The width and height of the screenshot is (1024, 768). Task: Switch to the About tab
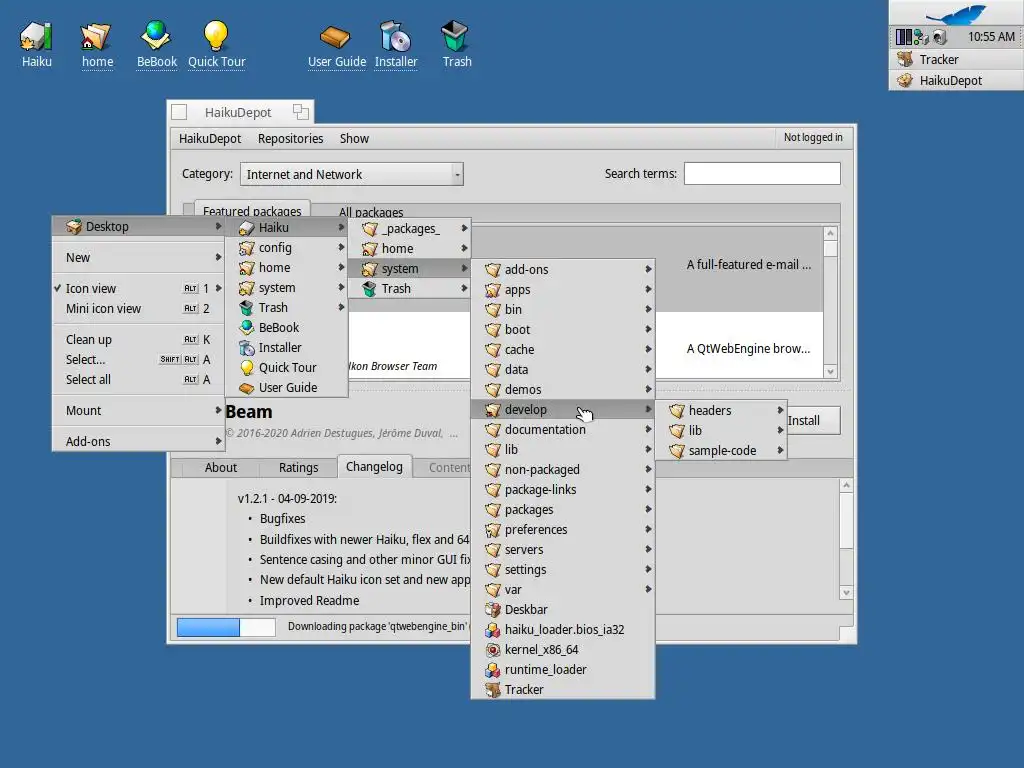click(221, 468)
